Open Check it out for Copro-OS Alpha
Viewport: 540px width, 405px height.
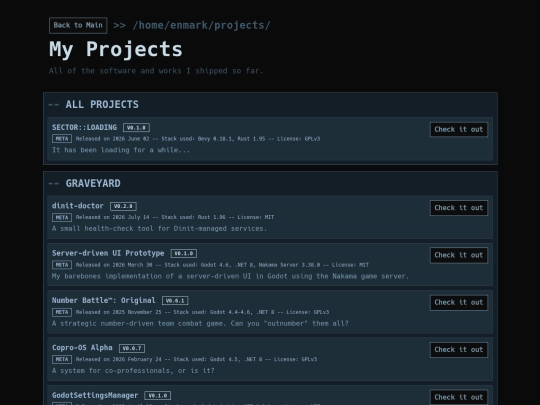tap(459, 350)
